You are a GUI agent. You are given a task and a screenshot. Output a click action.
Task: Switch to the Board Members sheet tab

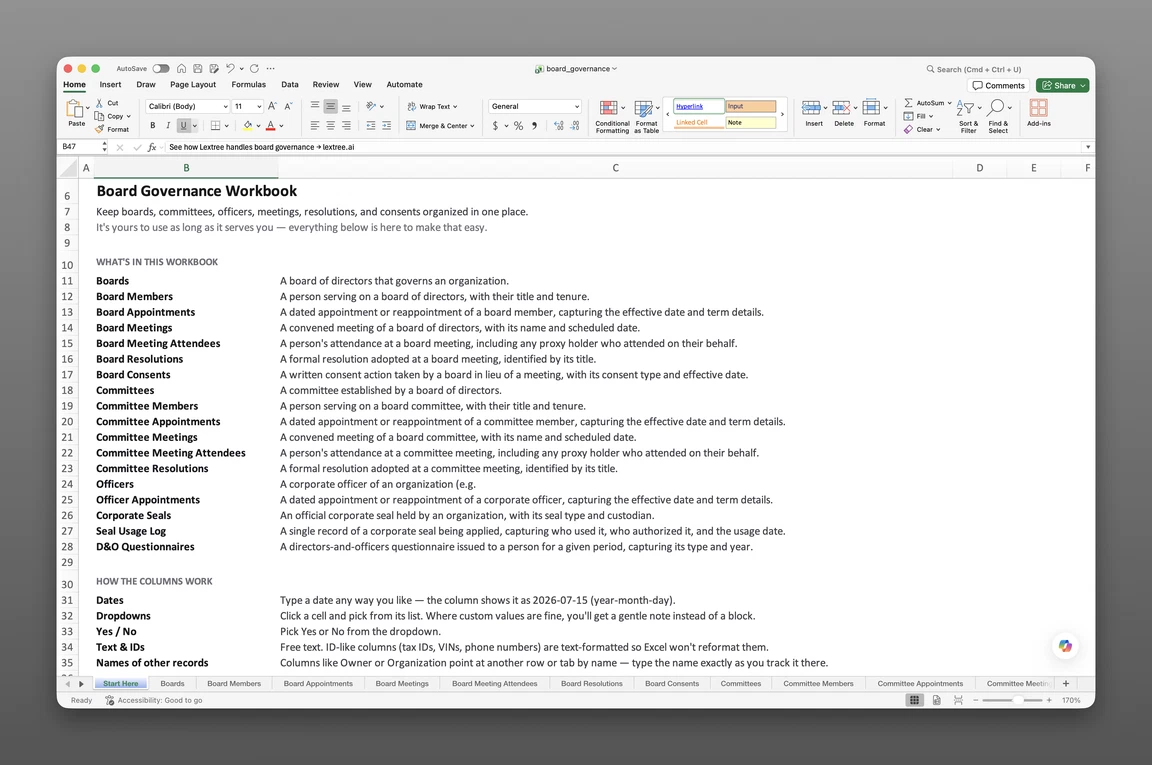(x=234, y=683)
